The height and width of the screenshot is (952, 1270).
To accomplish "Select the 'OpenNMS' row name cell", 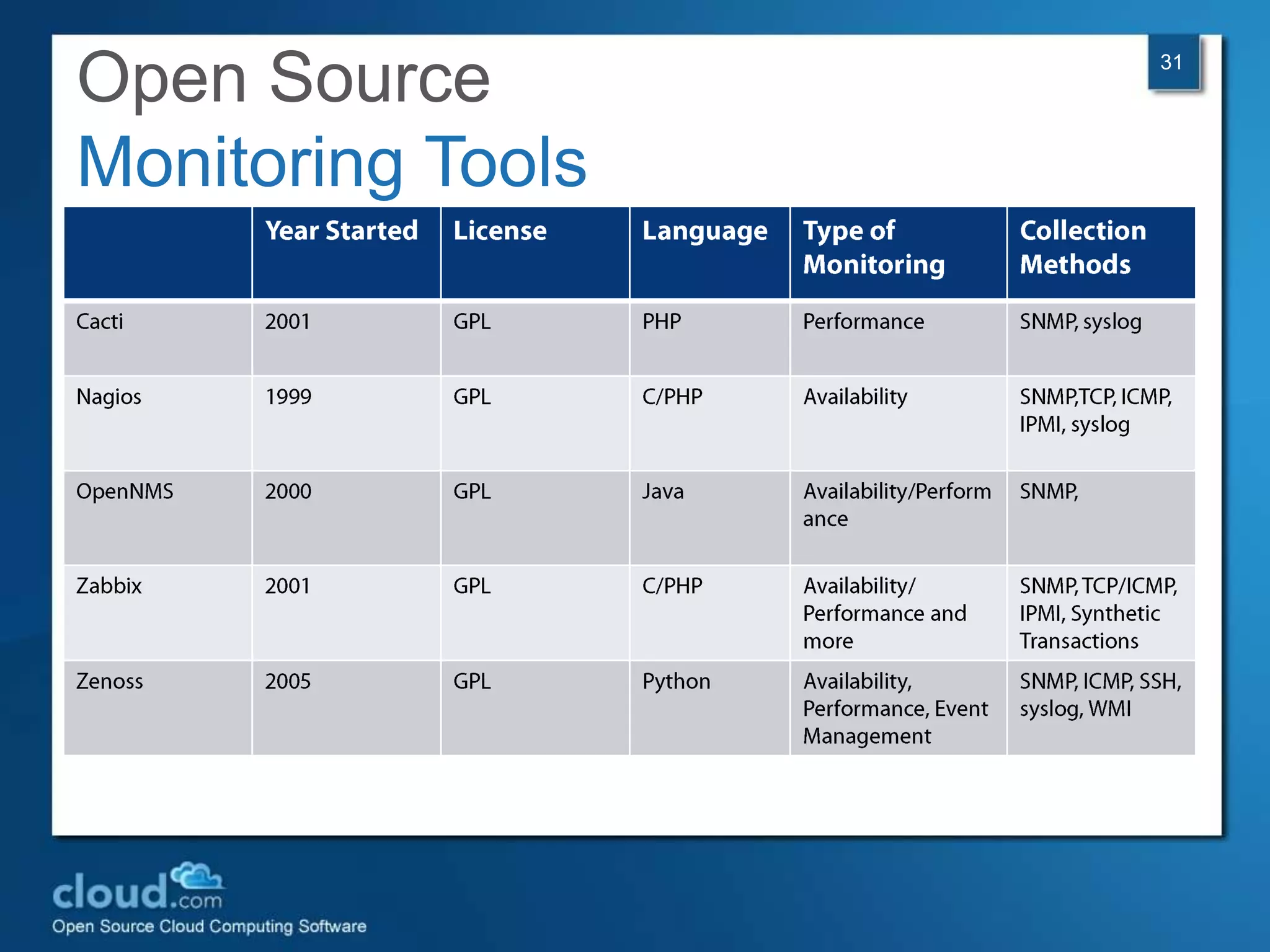I will [158, 518].
